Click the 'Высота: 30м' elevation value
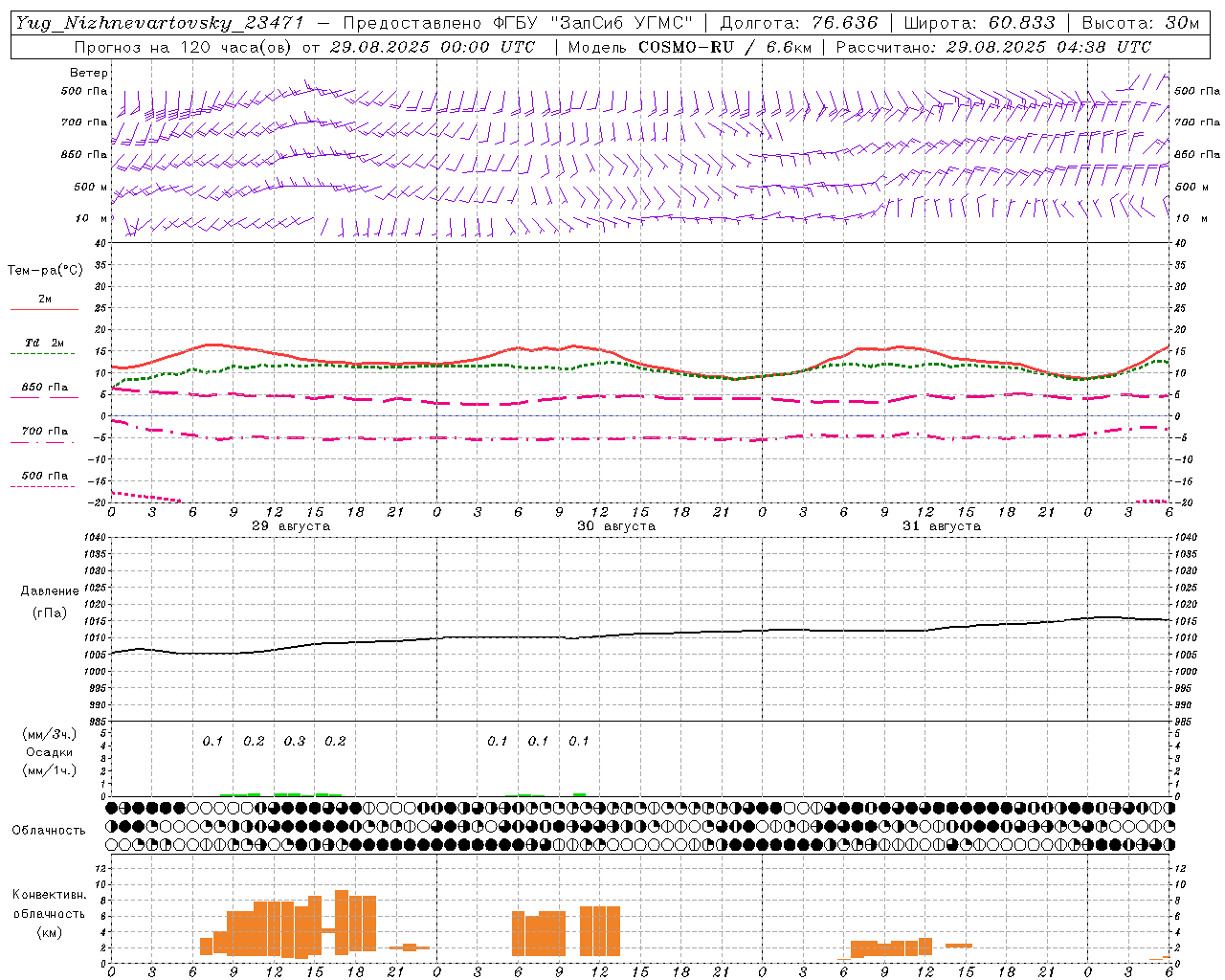 (x=1140, y=23)
